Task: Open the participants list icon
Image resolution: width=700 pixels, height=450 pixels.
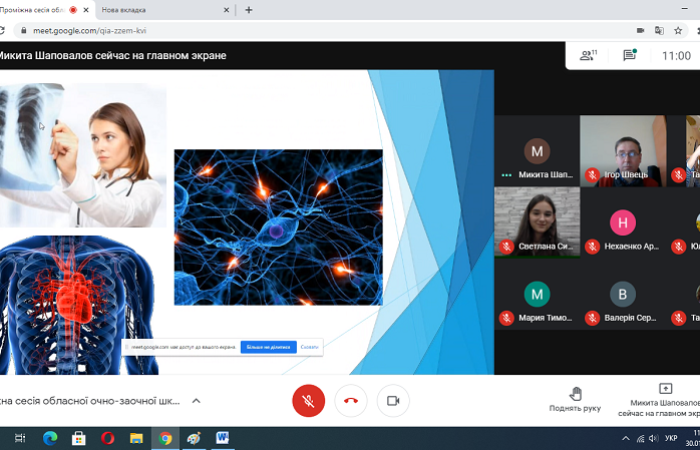Action: (x=588, y=56)
